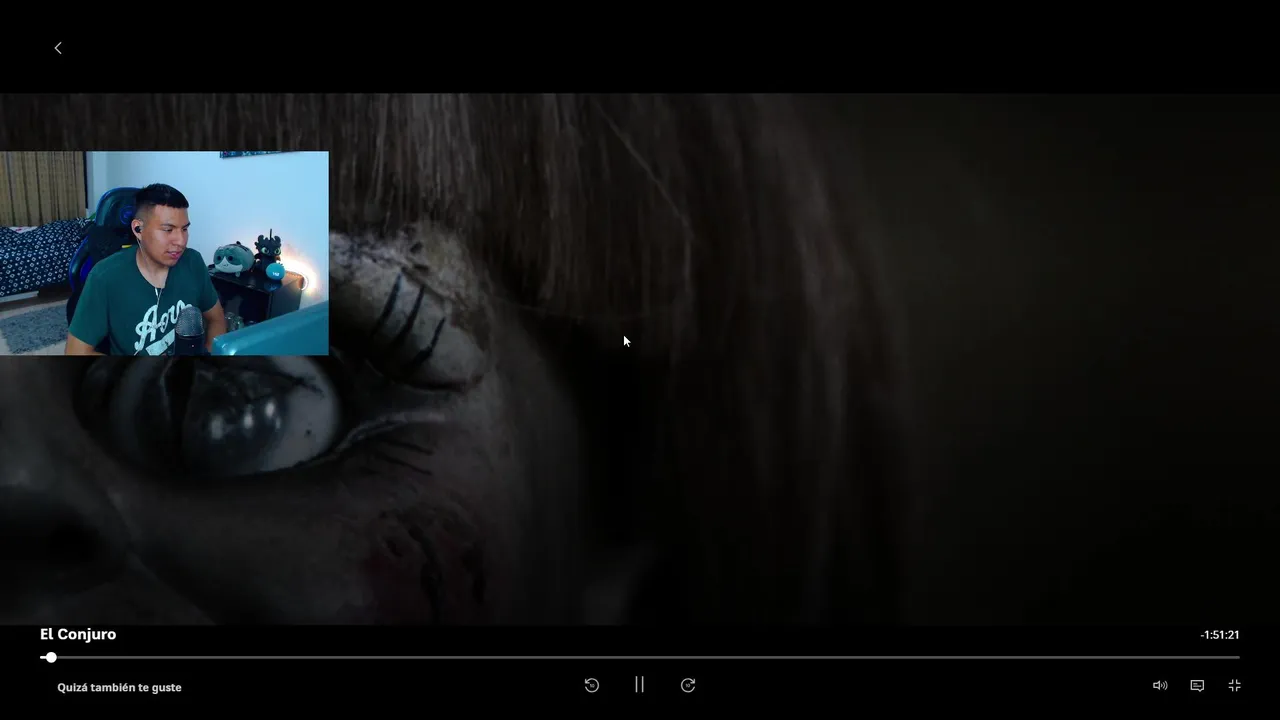This screenshot has width=1280, height=720.
Task: Click the remaining time -1:51:21
Action: tap(1220, 635)
